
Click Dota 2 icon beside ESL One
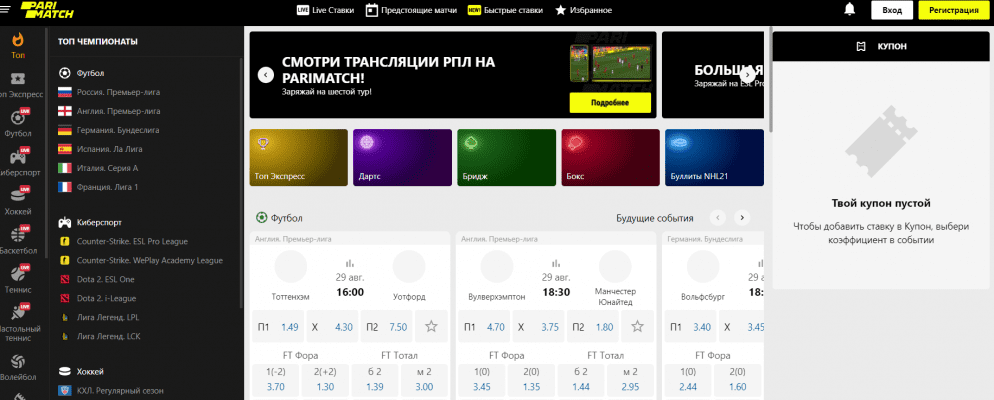(x=64, y=279)
